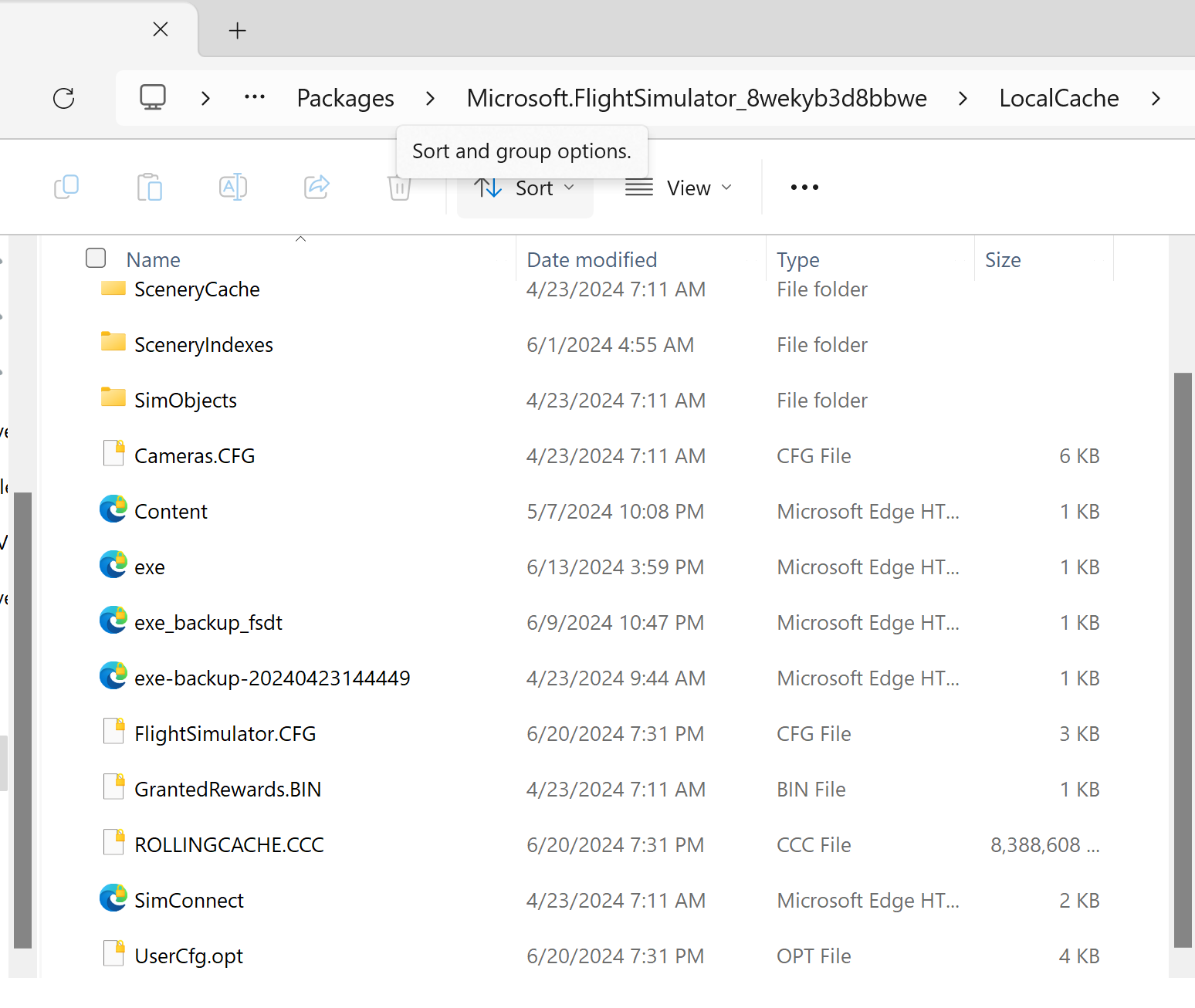Image resolution: width=1195 pixels, height=1008 pixels.
Task: Click the Delete trash icon
Action: tap(398, 187)
